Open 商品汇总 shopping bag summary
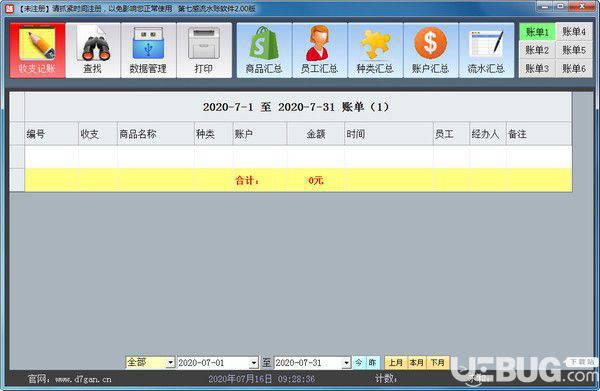Screen dimensions: 600x391 click(264, 50)
